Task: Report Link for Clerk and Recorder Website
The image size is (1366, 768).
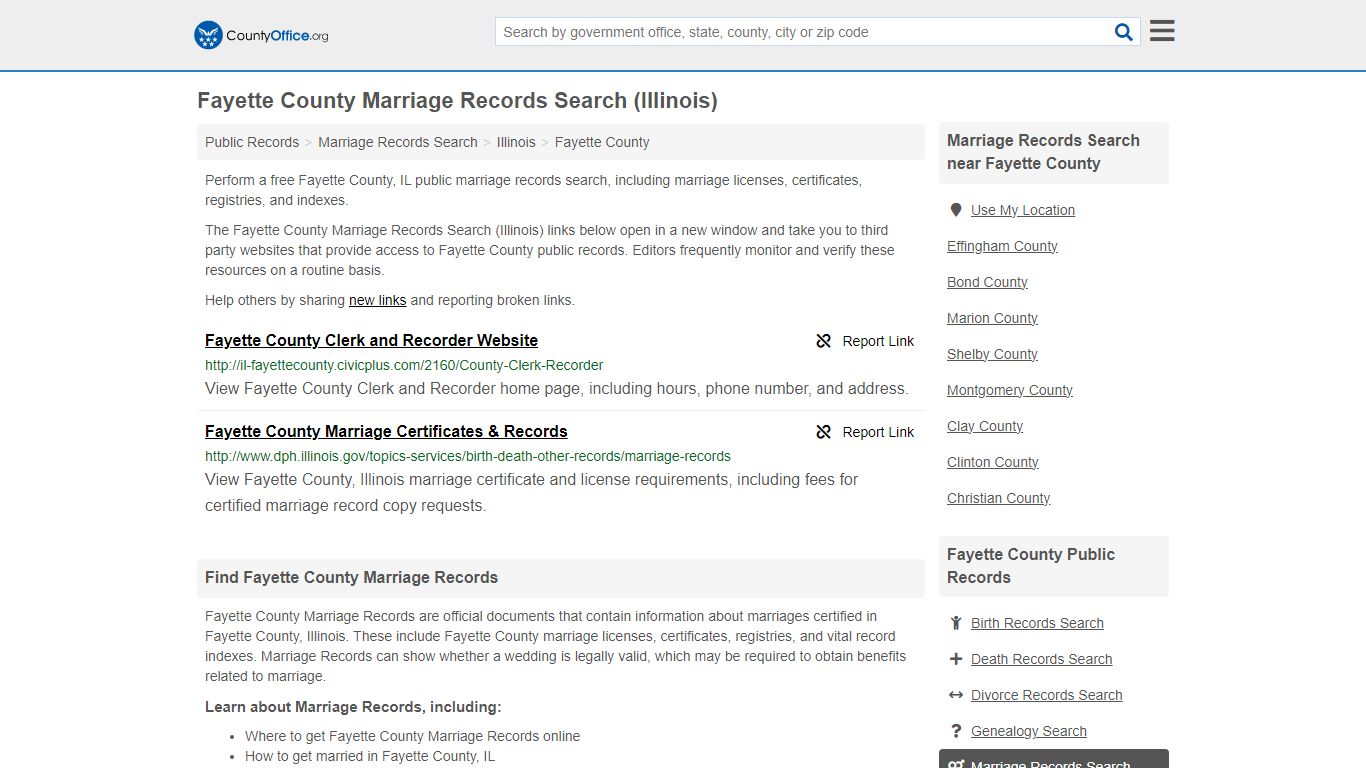Action: [x=865, y=341]
